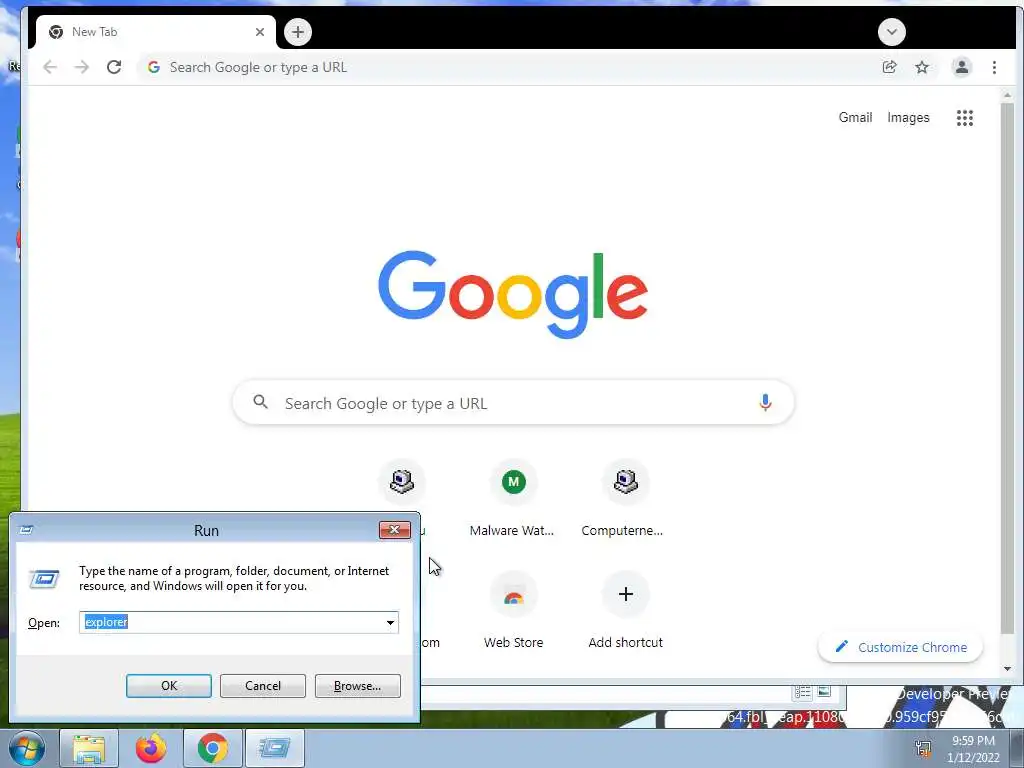
Task: Open the first computer-icon shortcut tile
Action: [x=402, y=482]
